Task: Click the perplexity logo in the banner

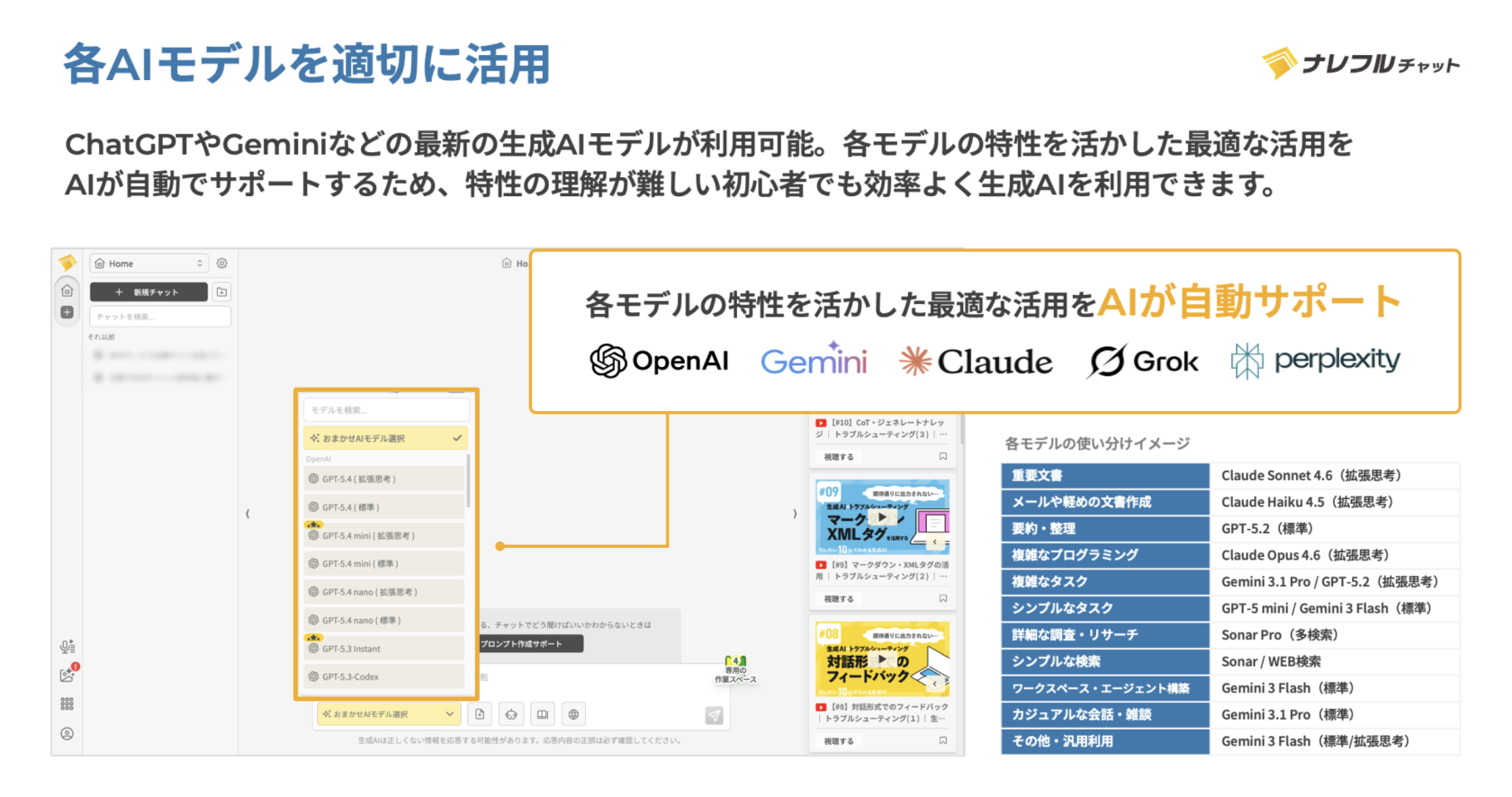Action: pos(1316,361)
